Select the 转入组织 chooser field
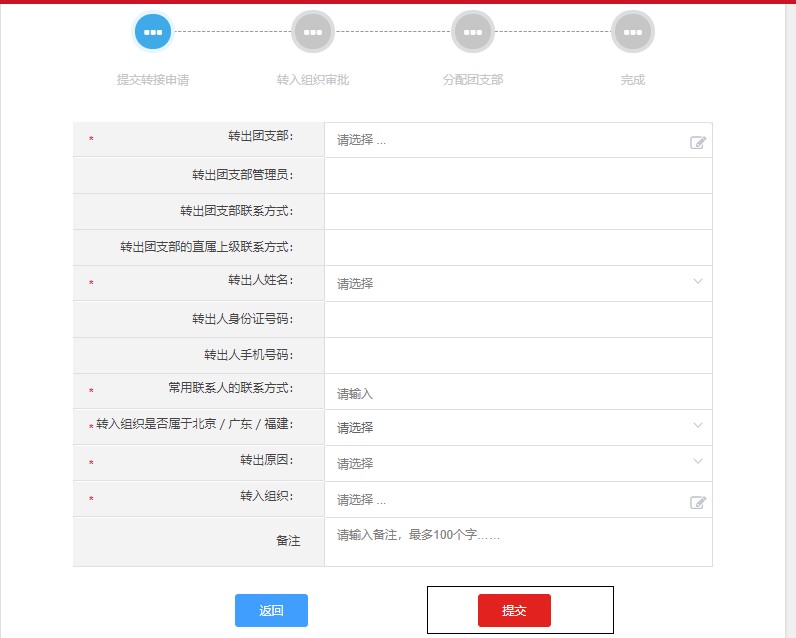This screenshot has height=638, width=796. 507,500
